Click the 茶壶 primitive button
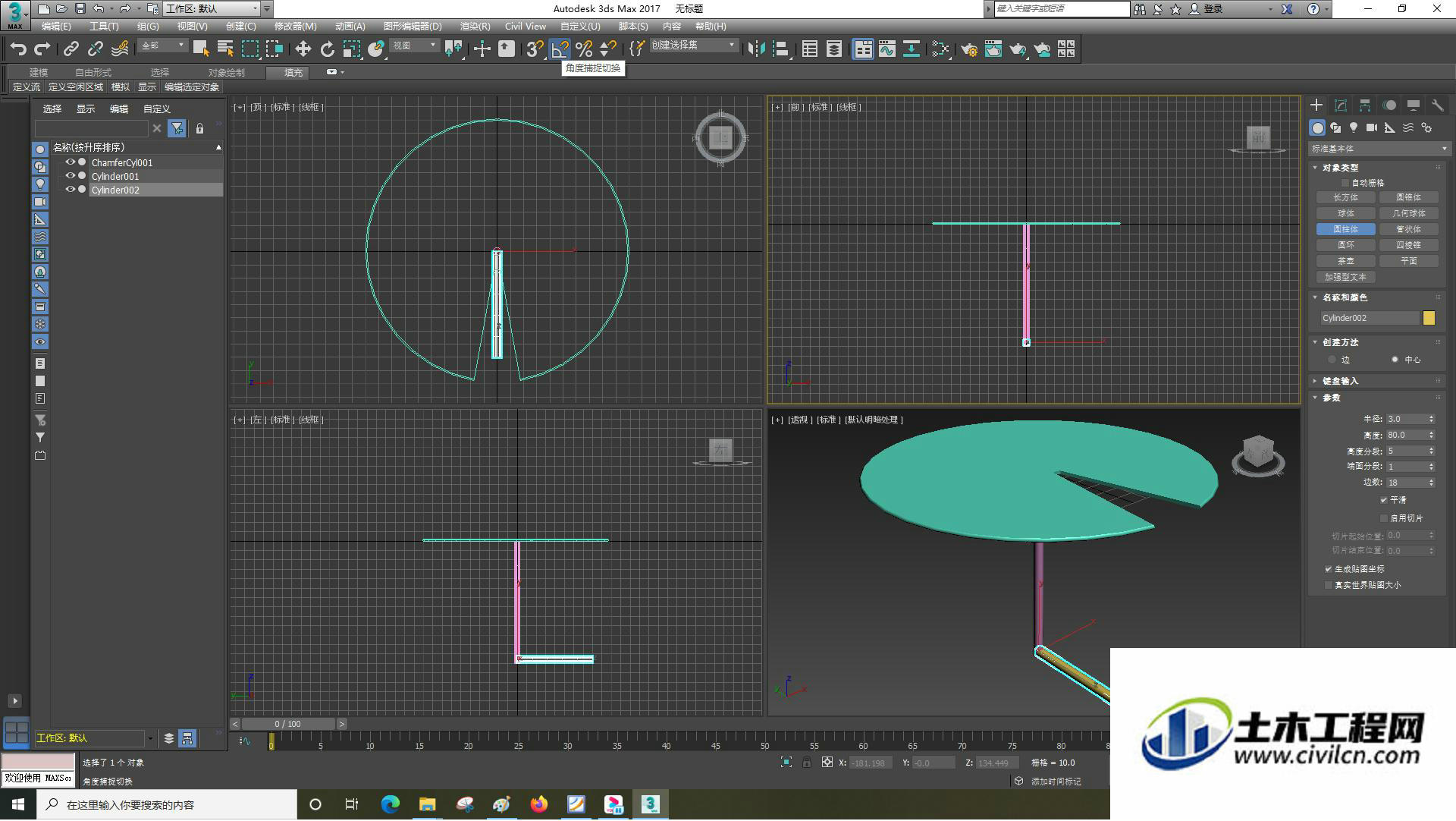 pos(1346,261)
